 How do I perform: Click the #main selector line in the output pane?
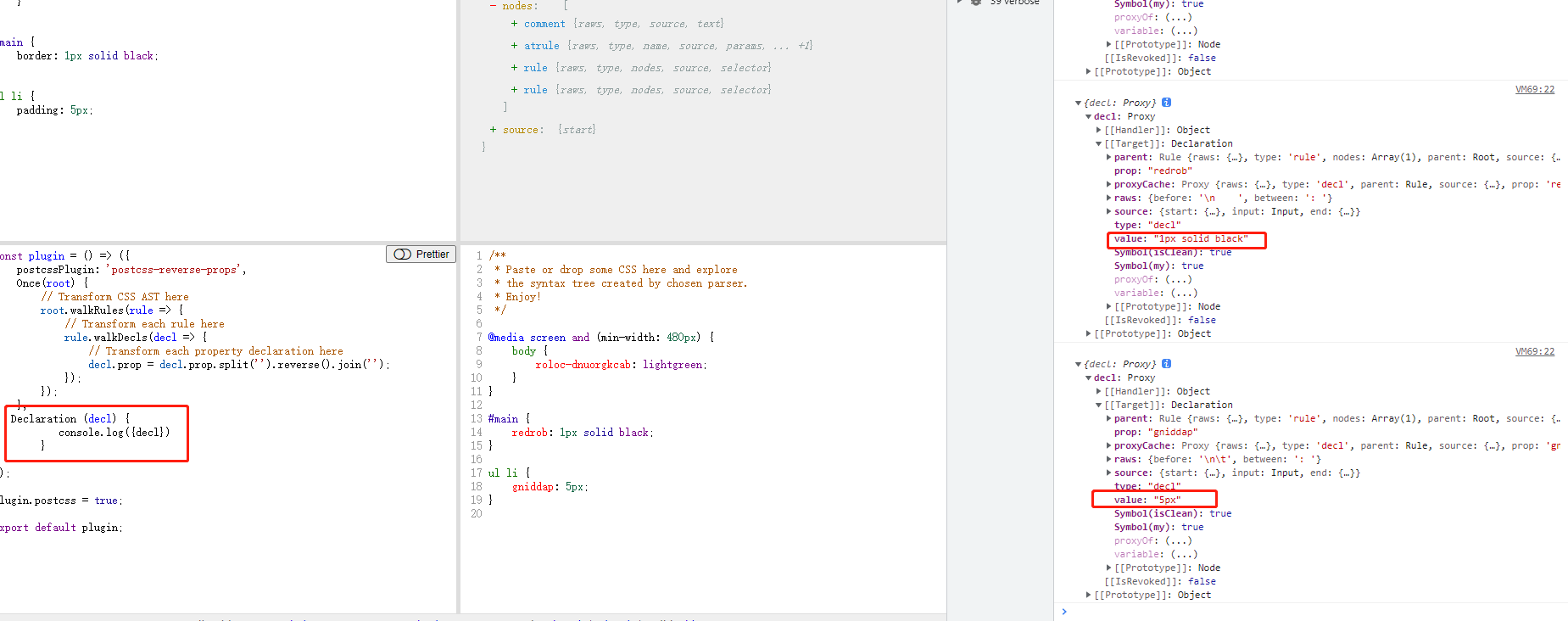click(x=509, y=418)
